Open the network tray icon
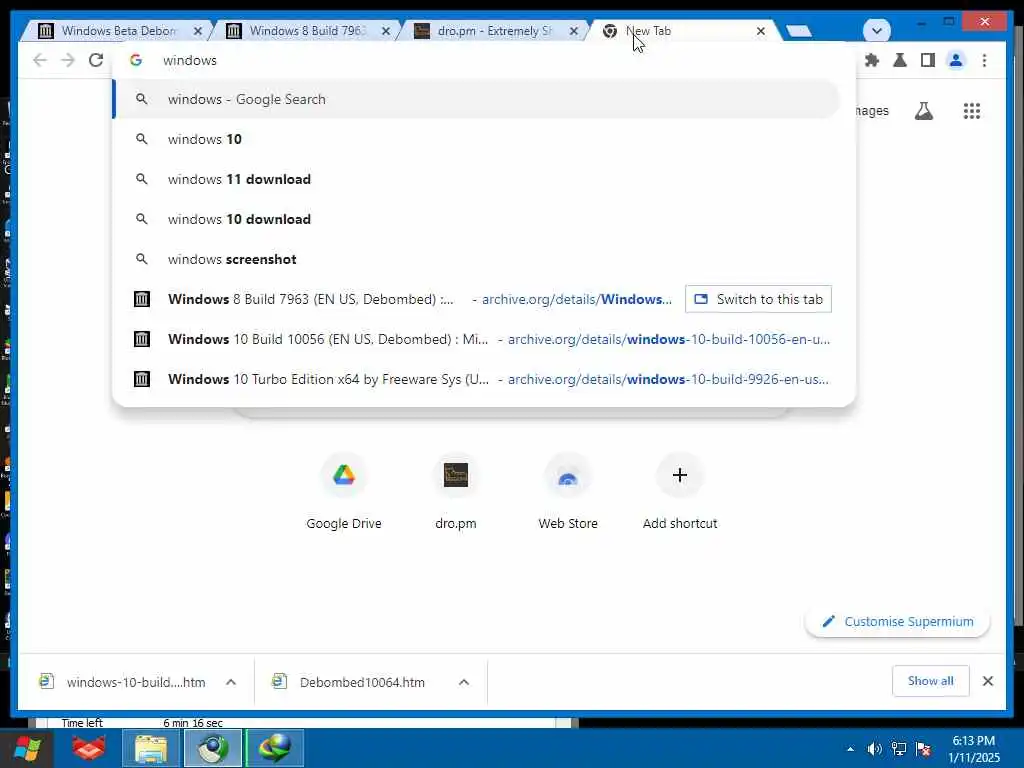This screenshot has height=768, width=1024. tap(899, 749)
